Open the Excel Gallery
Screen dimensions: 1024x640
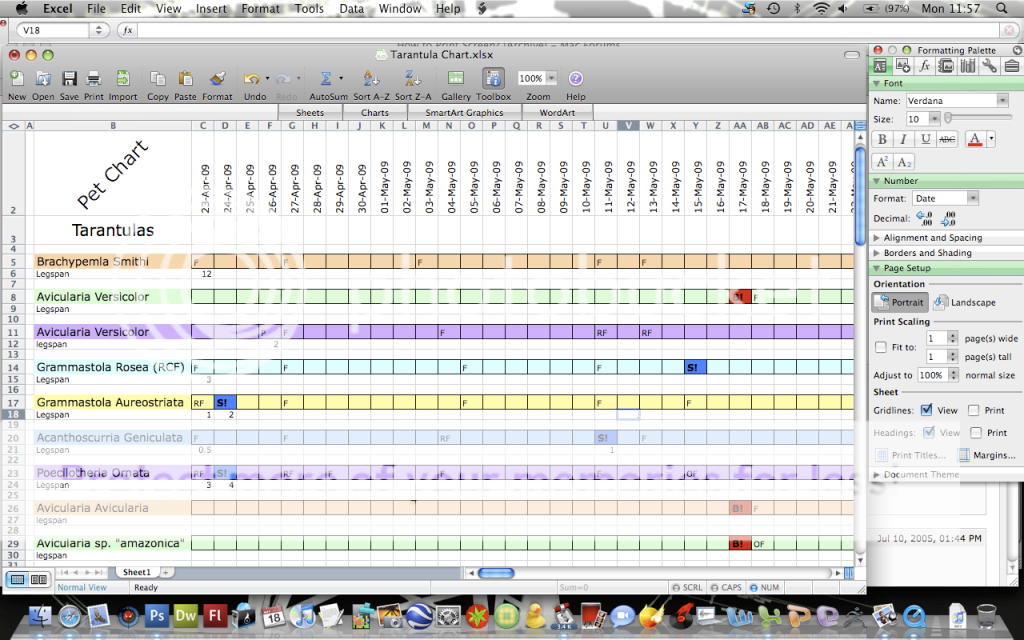tap(455, 78)
